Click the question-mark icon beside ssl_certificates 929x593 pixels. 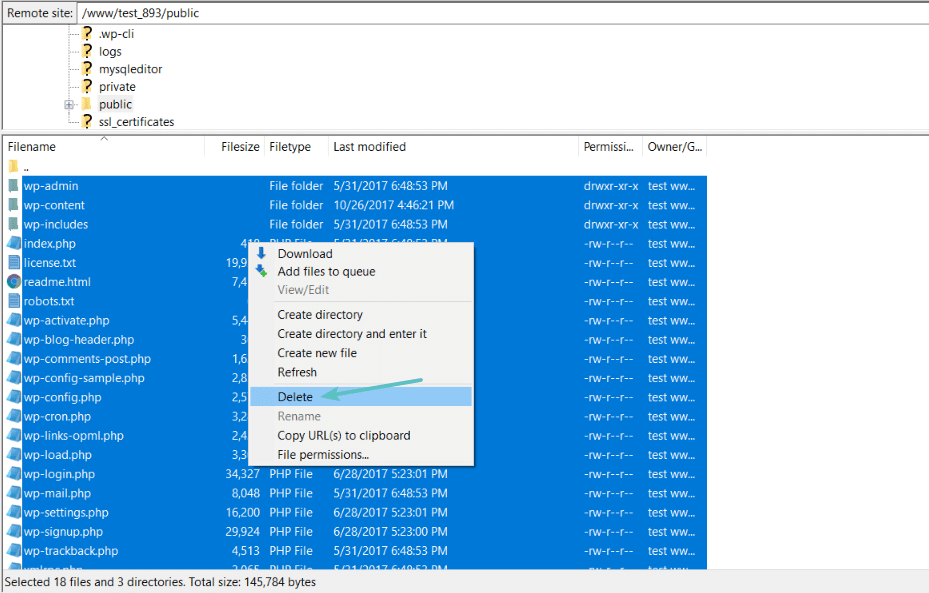[x=86, y=122]
